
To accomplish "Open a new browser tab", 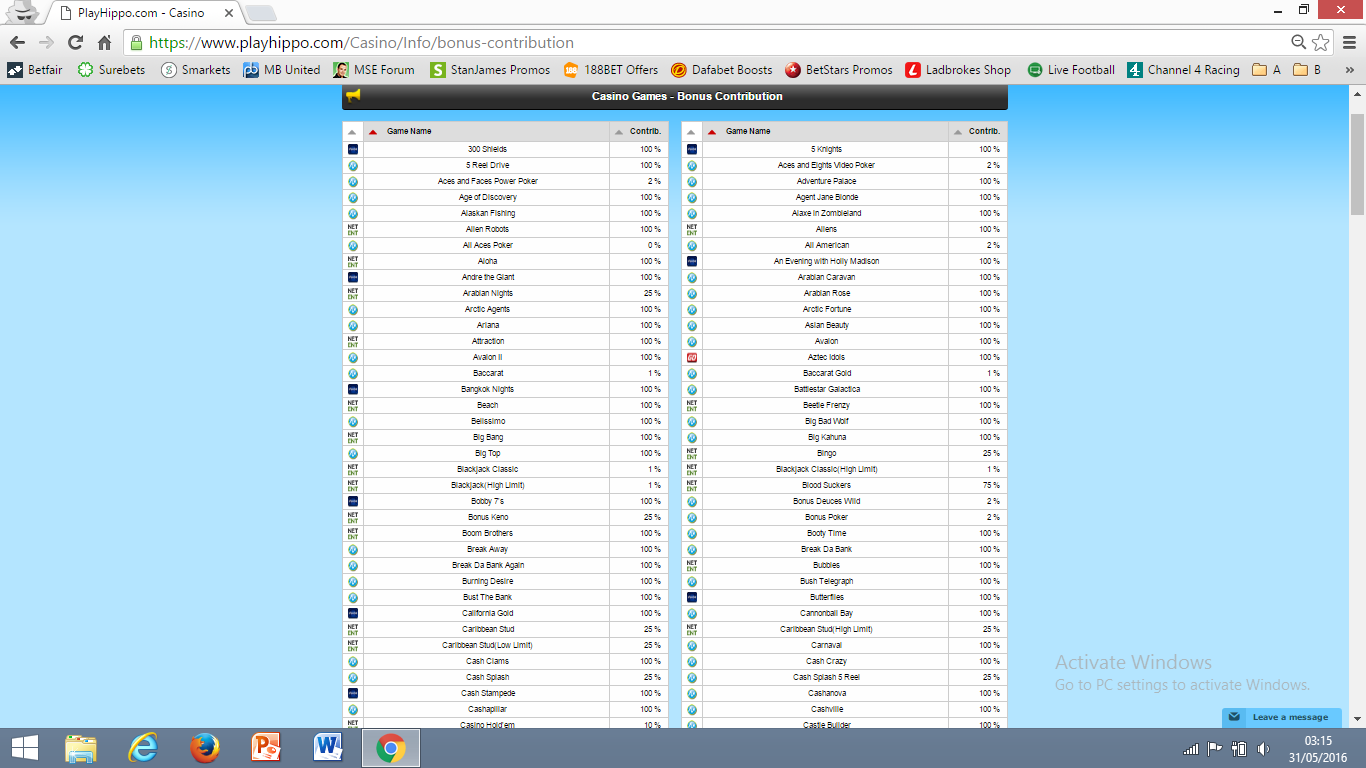I will click(260, 13).
